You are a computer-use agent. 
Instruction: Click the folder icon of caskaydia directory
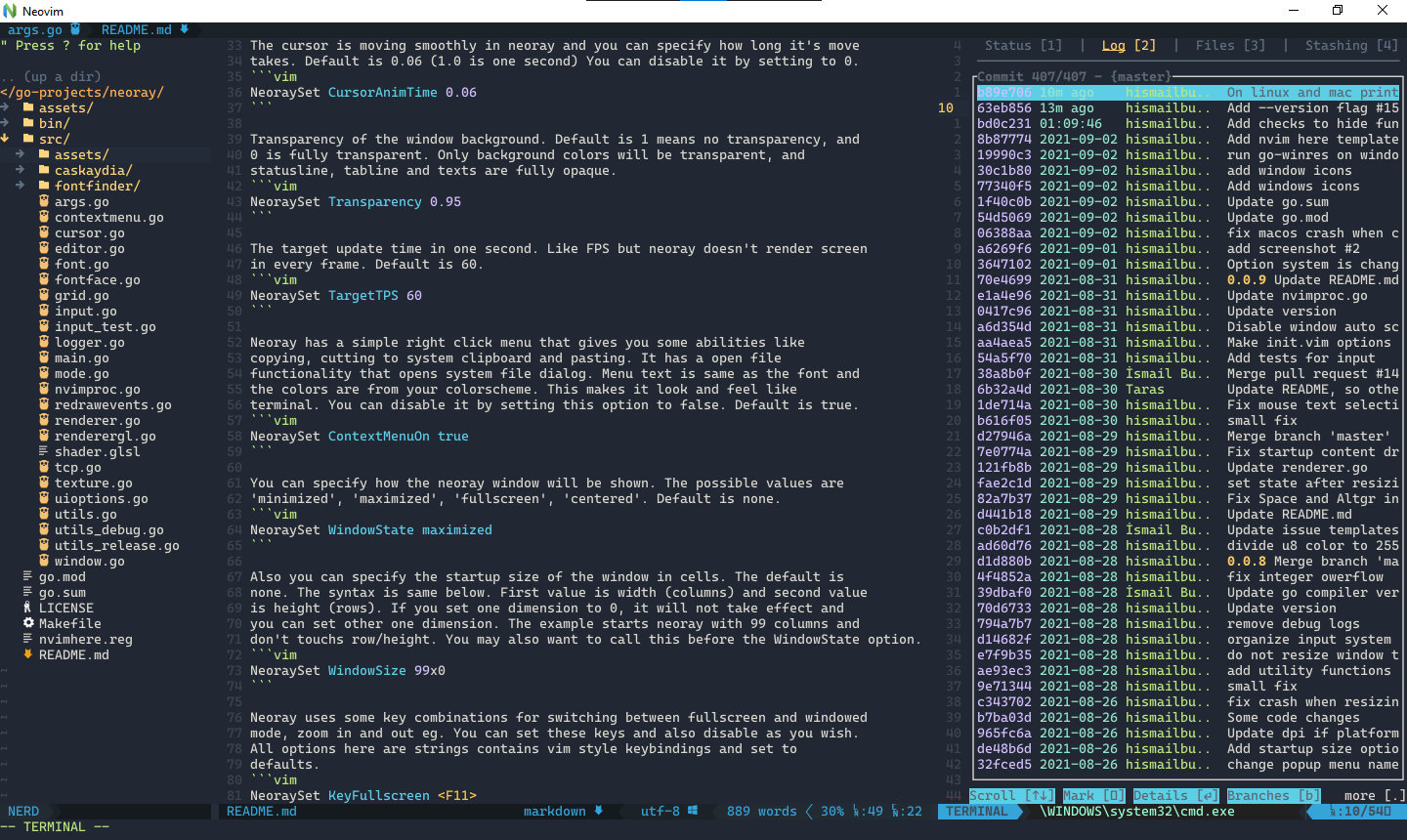pos(44,170)
